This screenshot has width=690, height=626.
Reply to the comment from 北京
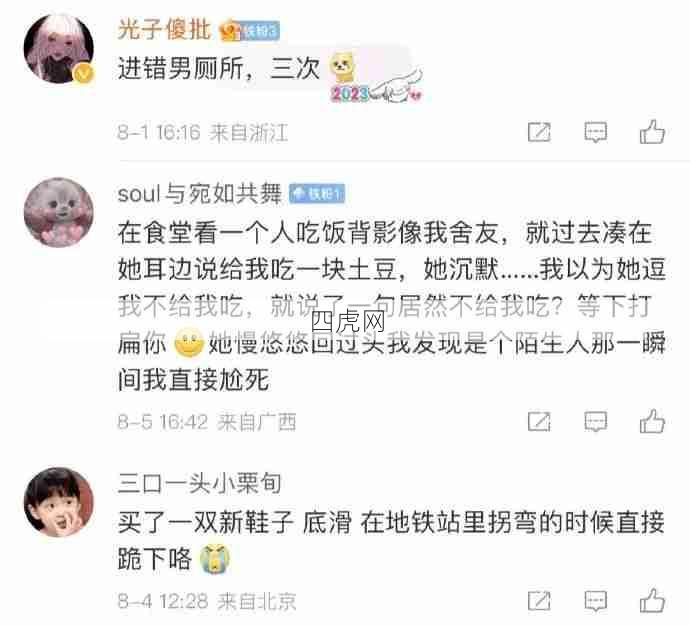(x=595, y=601)
